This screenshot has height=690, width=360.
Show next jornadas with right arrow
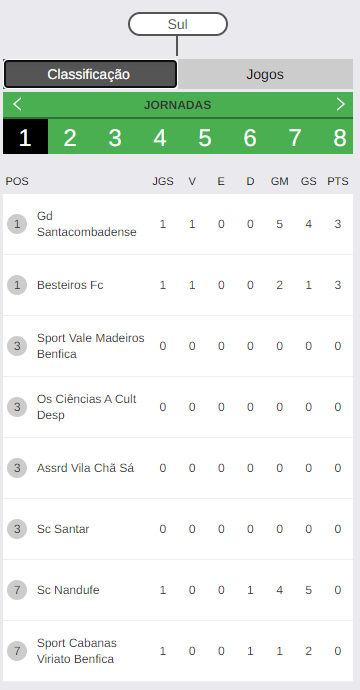pos(340,105)
